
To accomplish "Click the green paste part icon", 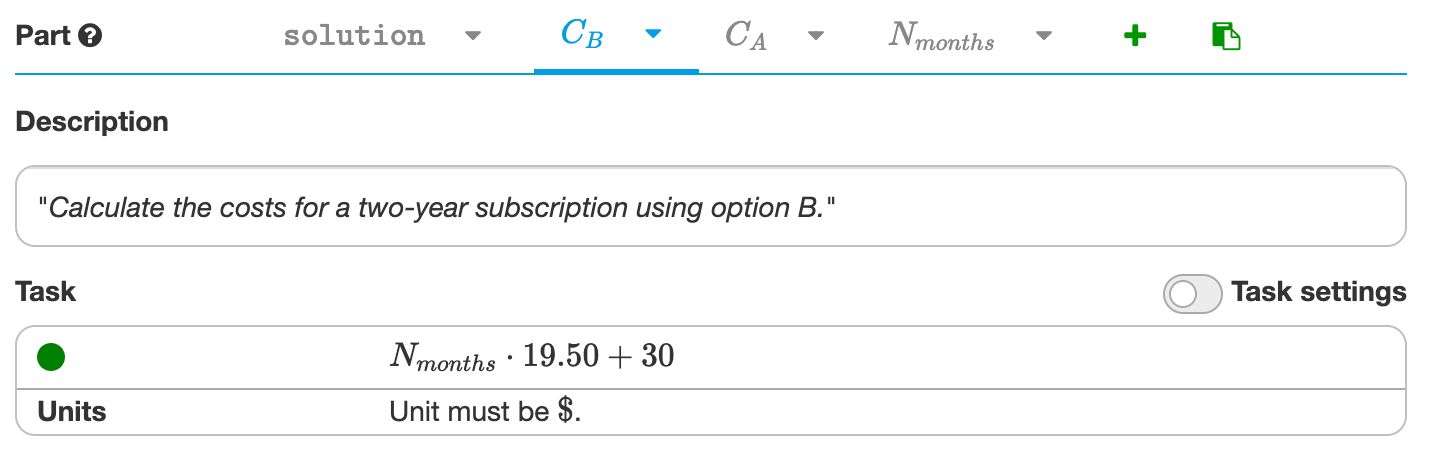I will (1225, 37).
